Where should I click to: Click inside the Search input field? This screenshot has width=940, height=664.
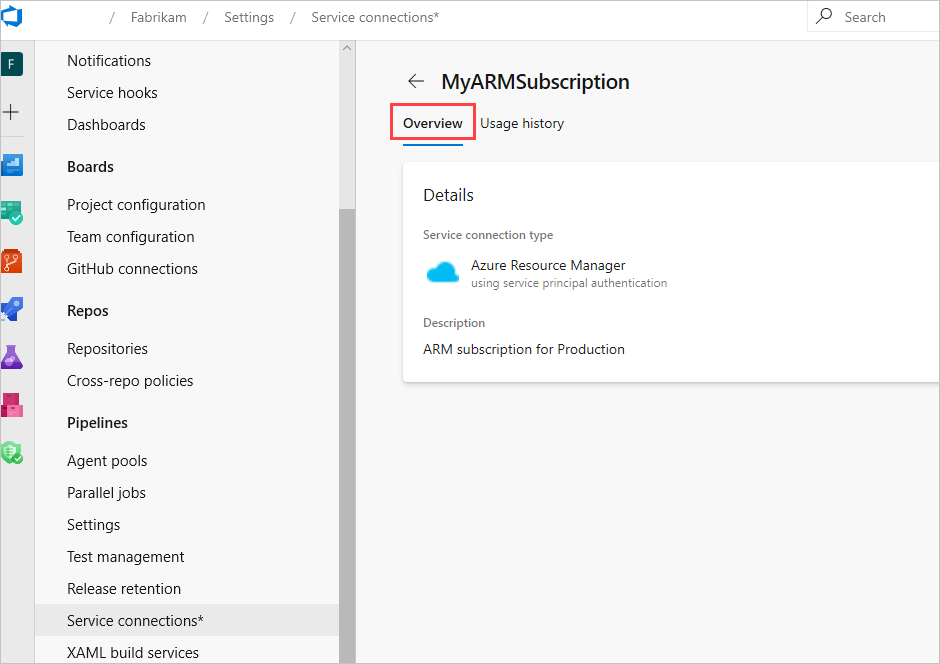coord(880,17)
